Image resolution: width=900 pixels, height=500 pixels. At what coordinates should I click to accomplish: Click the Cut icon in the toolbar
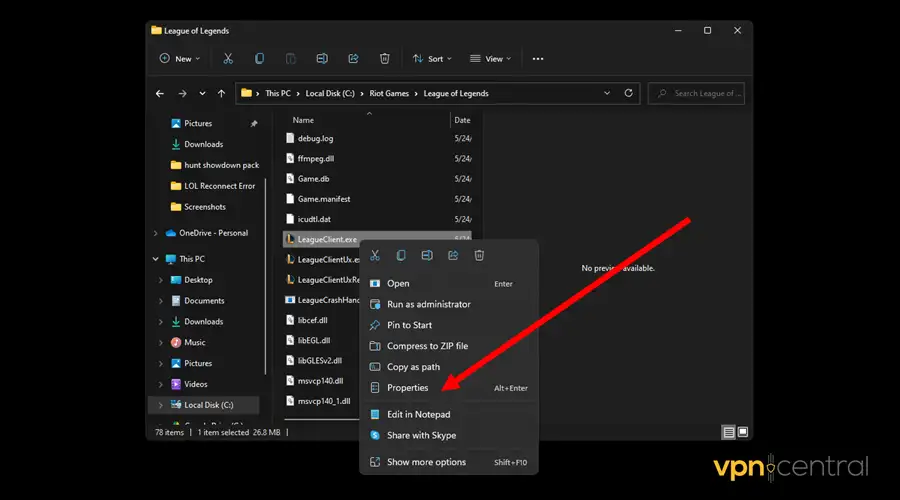(228, 59)
